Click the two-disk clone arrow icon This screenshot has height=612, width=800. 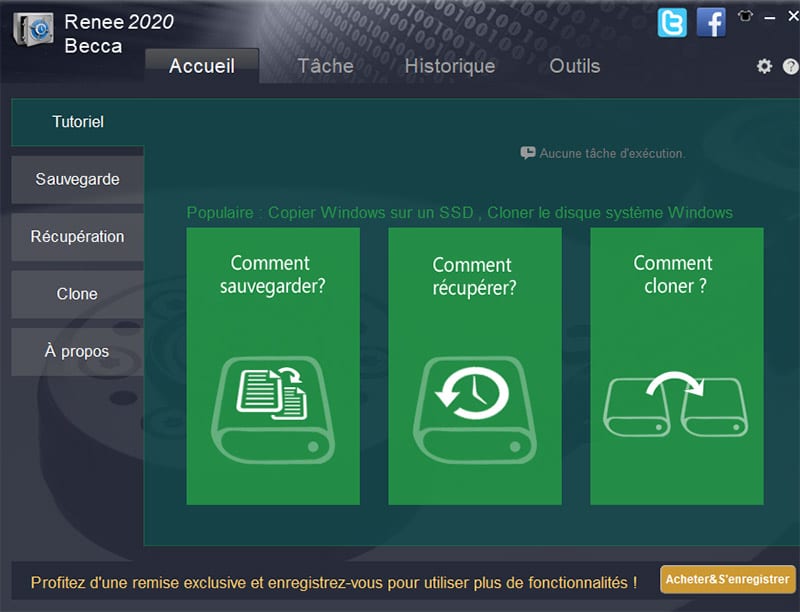point(676,404)
